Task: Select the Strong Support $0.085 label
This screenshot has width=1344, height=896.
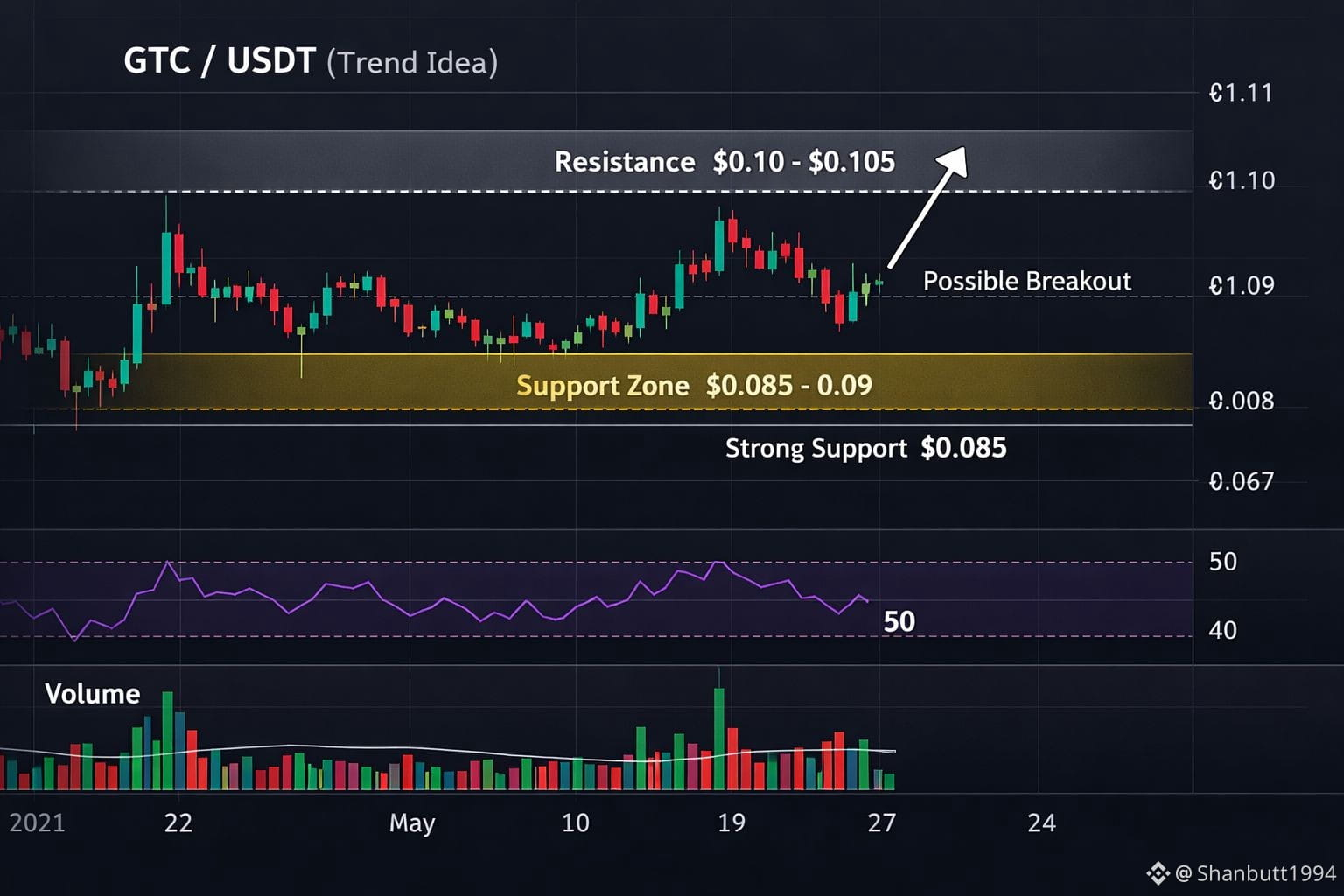Action: [x=865, y=448]
